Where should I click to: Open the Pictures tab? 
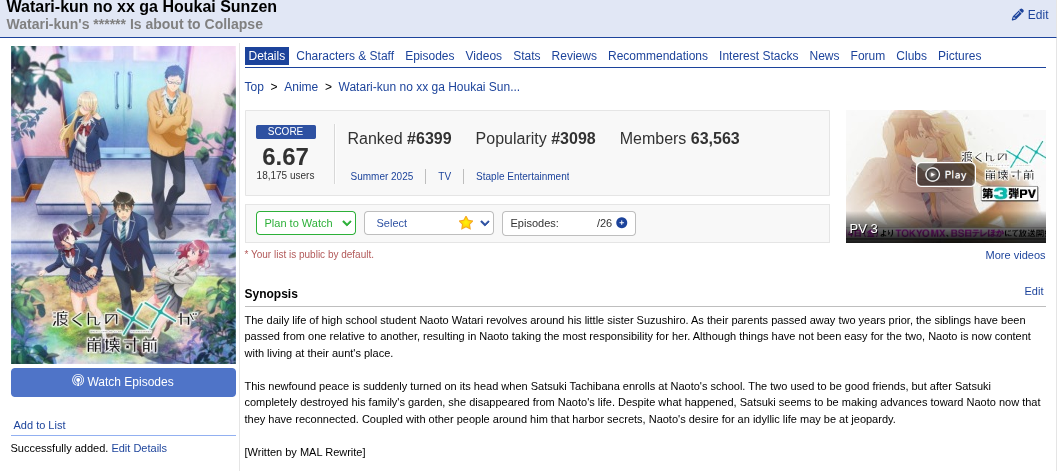click(959, 56)
